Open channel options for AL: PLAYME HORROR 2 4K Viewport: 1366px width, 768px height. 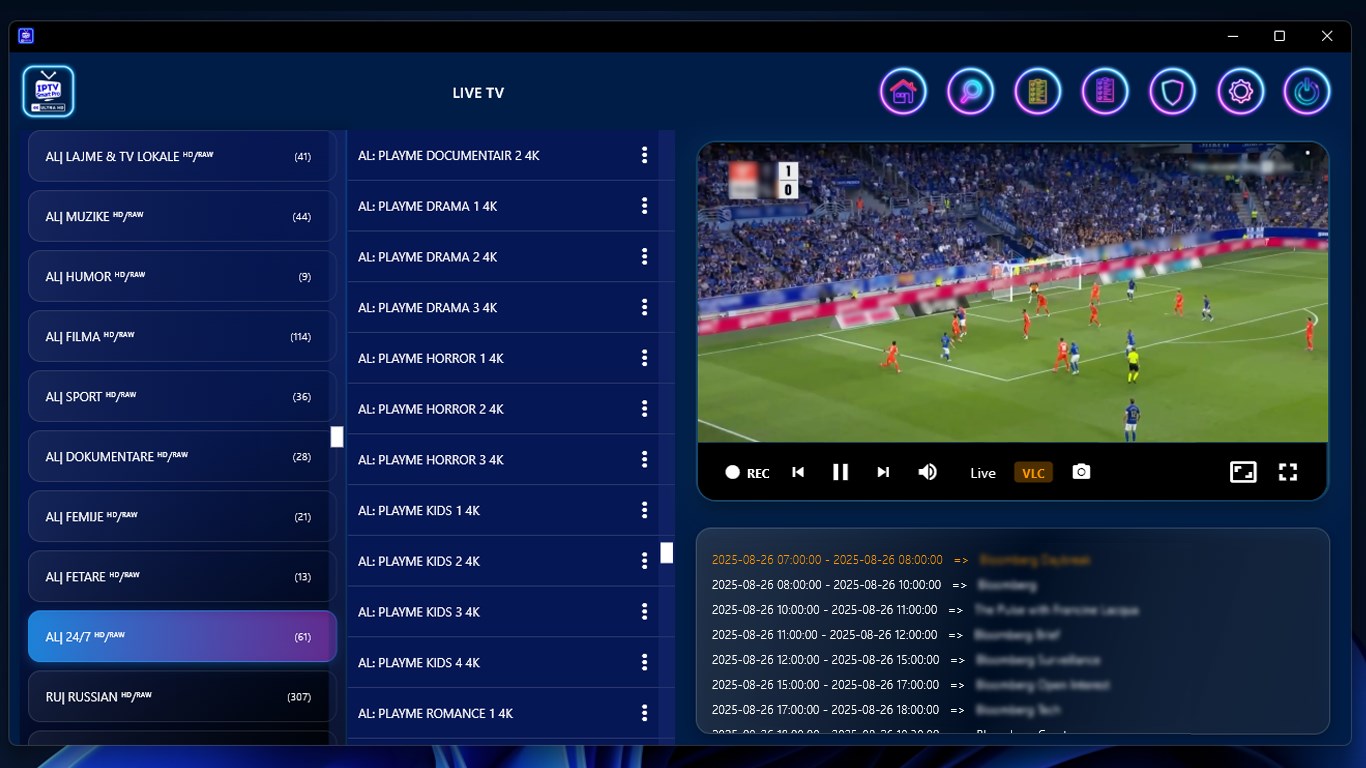pyautogui.click(x=644, y=408)
